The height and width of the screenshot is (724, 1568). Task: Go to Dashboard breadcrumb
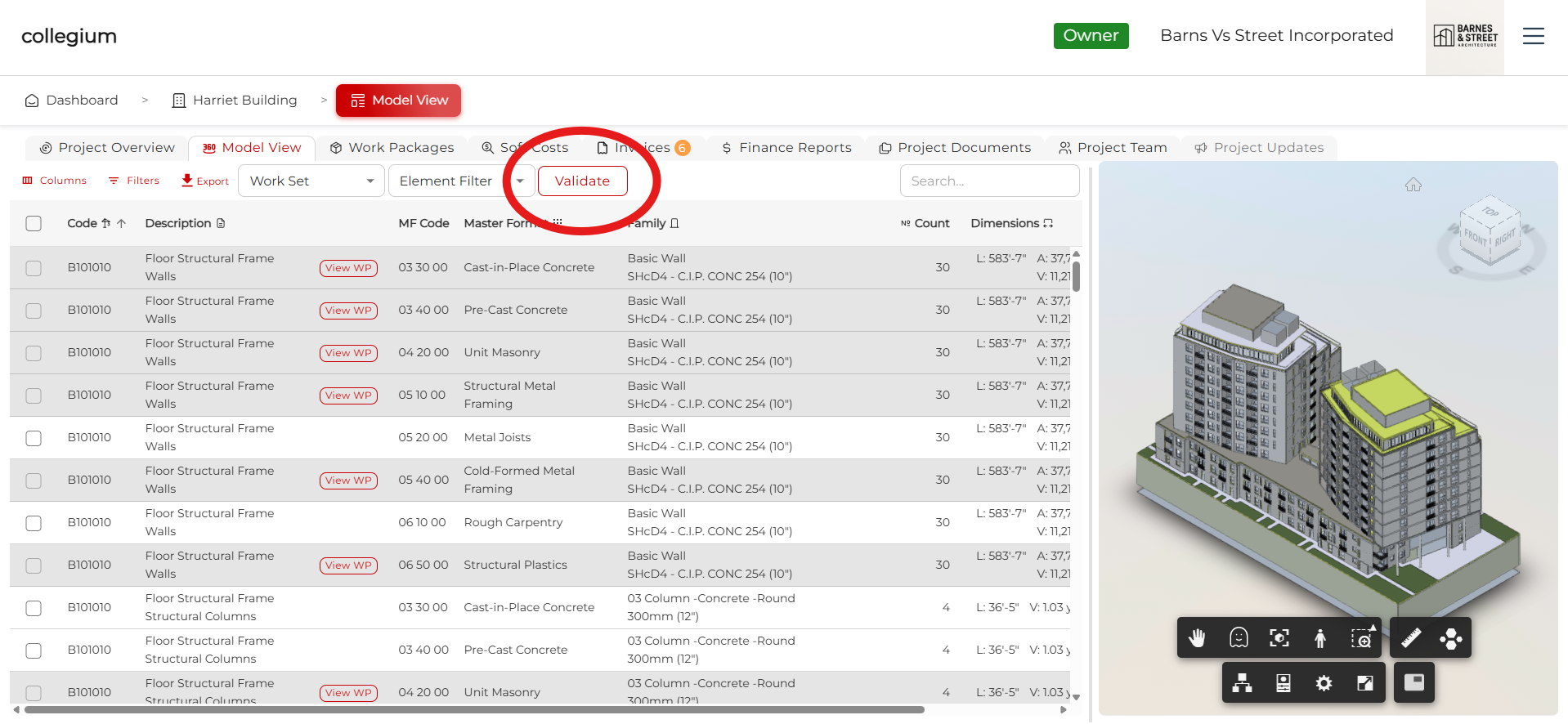pos(72,101)
